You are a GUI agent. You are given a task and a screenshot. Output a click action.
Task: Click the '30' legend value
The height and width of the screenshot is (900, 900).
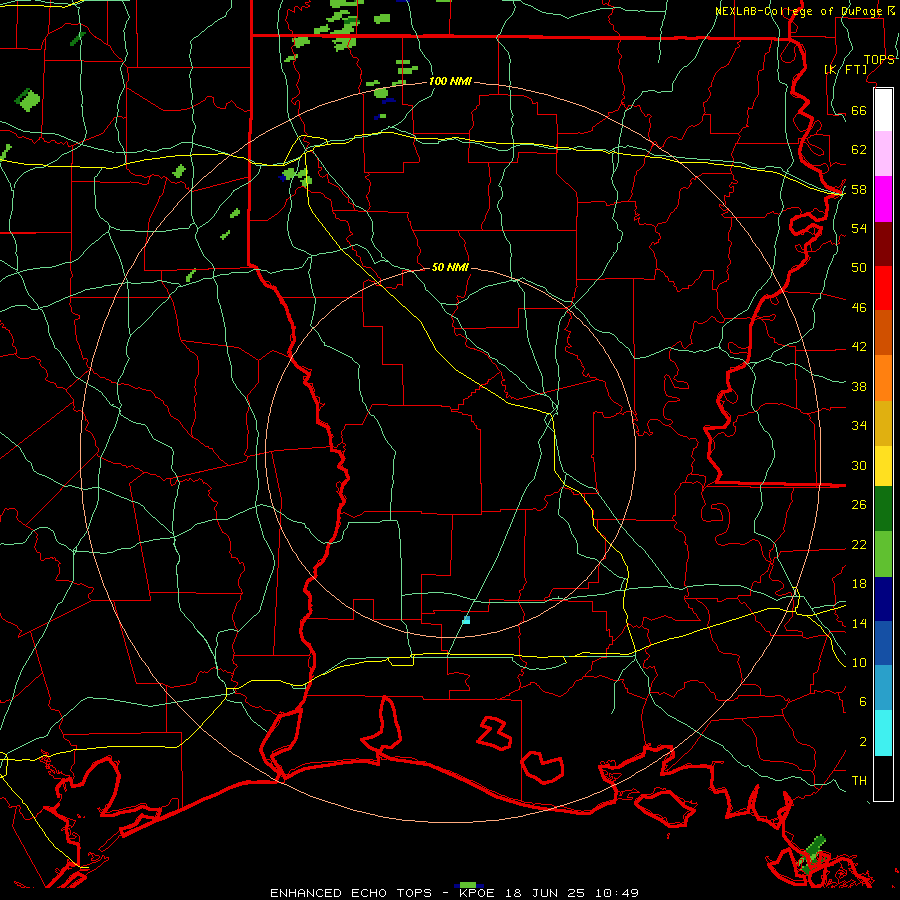(859, 465)
